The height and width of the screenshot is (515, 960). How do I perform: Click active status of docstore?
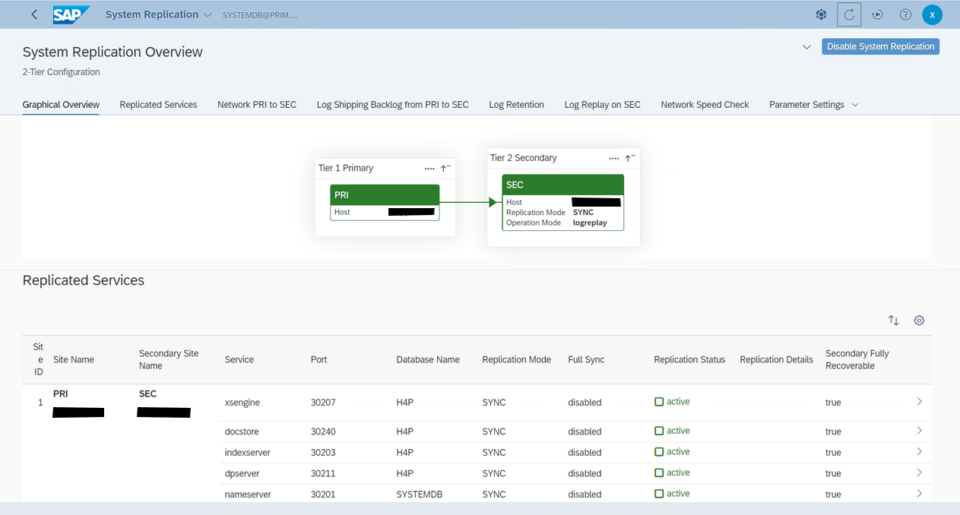coord(672,431)
